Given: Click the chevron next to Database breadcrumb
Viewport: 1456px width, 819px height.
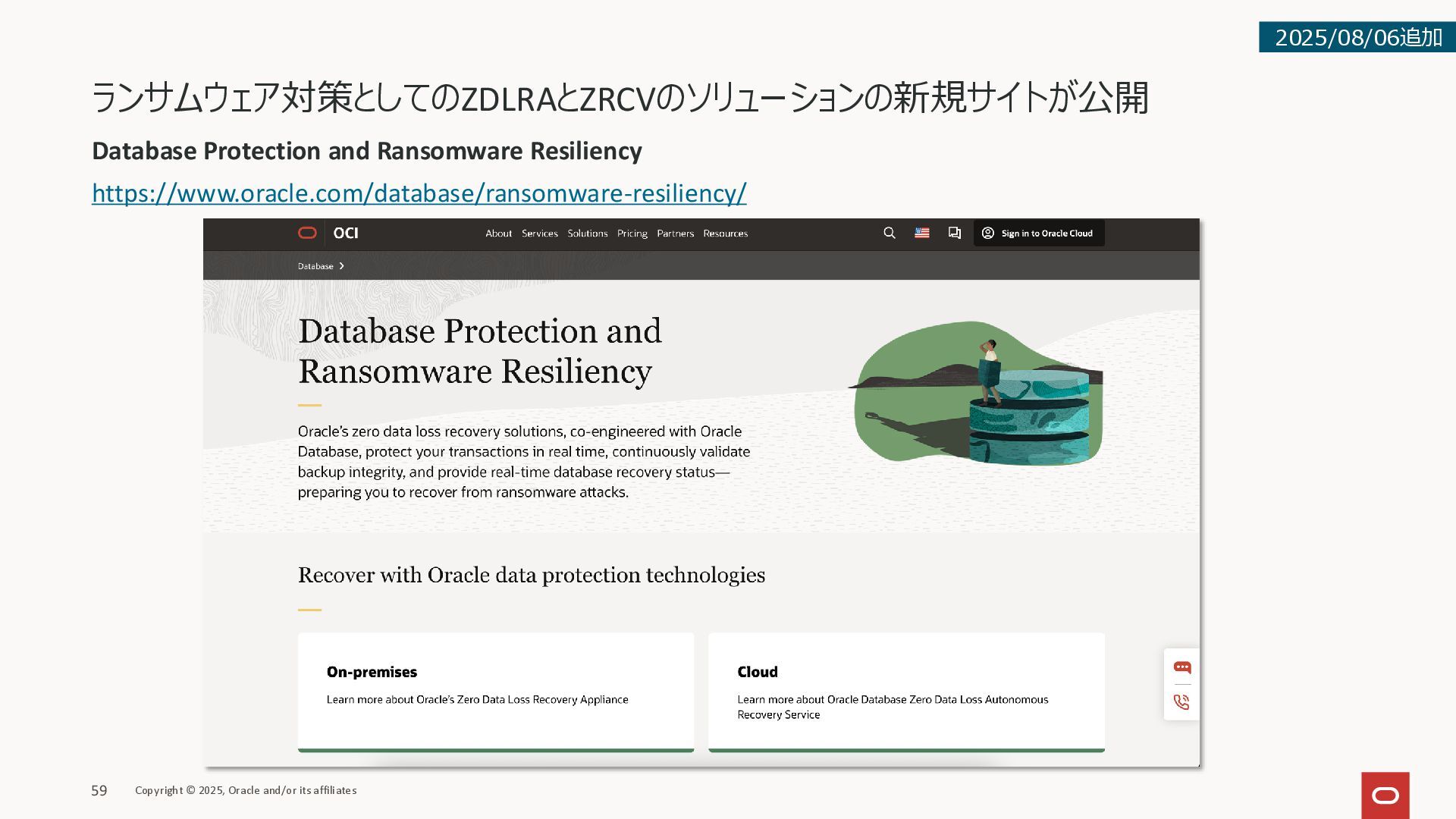Looking at the screenshot, I should [342, 266].
